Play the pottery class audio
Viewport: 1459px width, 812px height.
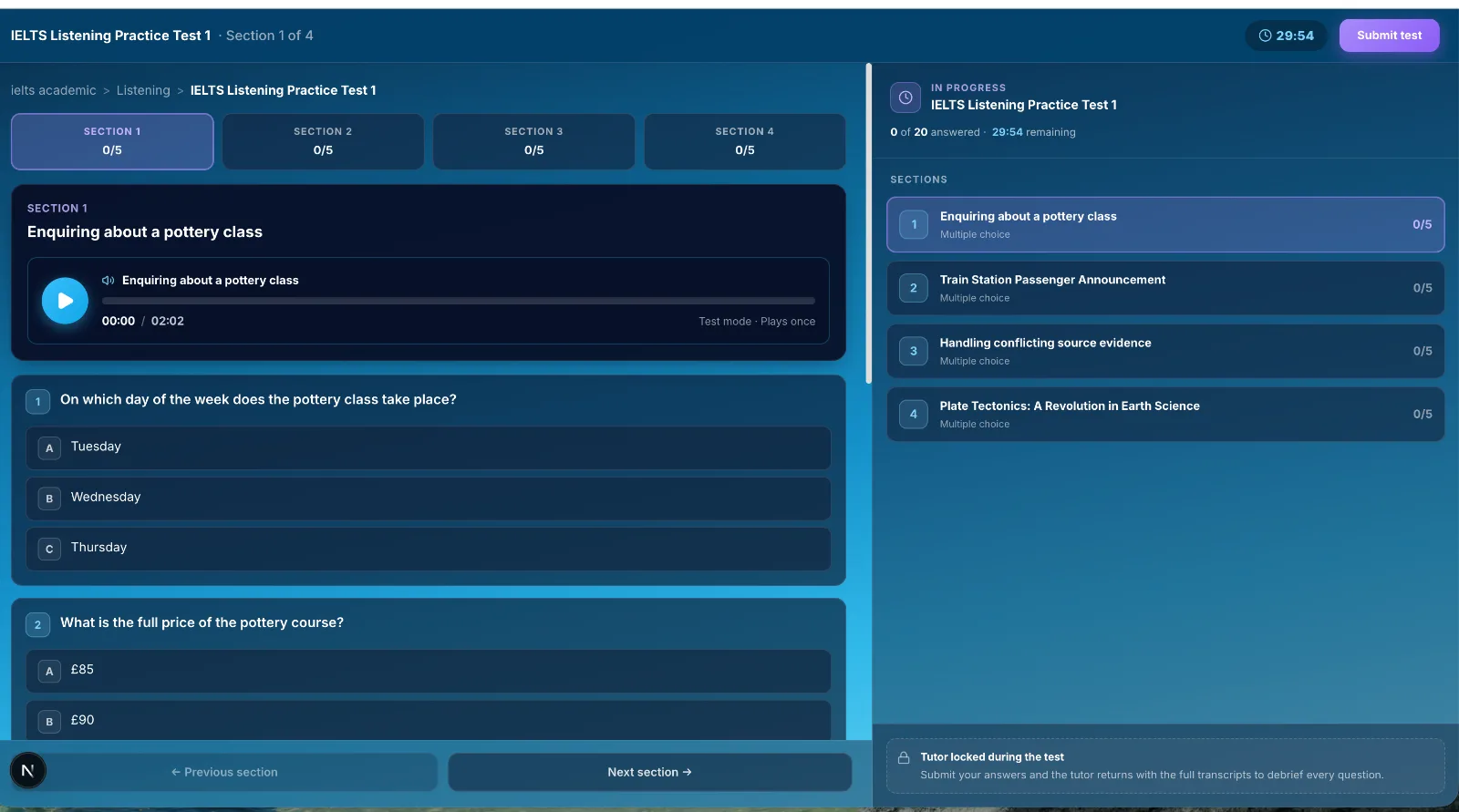[65, 301]
